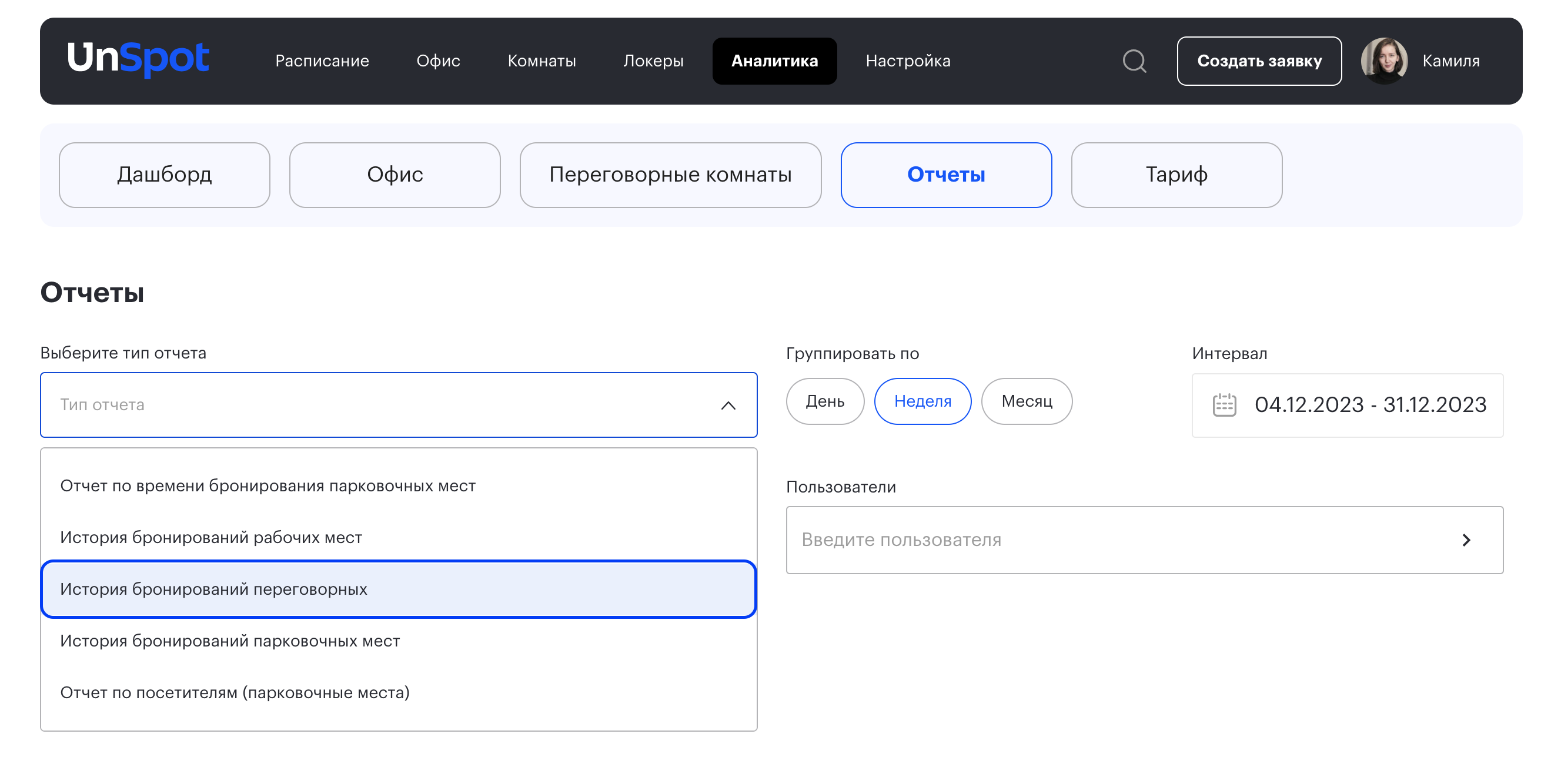This screenshot has height=784, width=1551.
Task: Click the Введите пользователя input field
Action: pos(1114,540)
